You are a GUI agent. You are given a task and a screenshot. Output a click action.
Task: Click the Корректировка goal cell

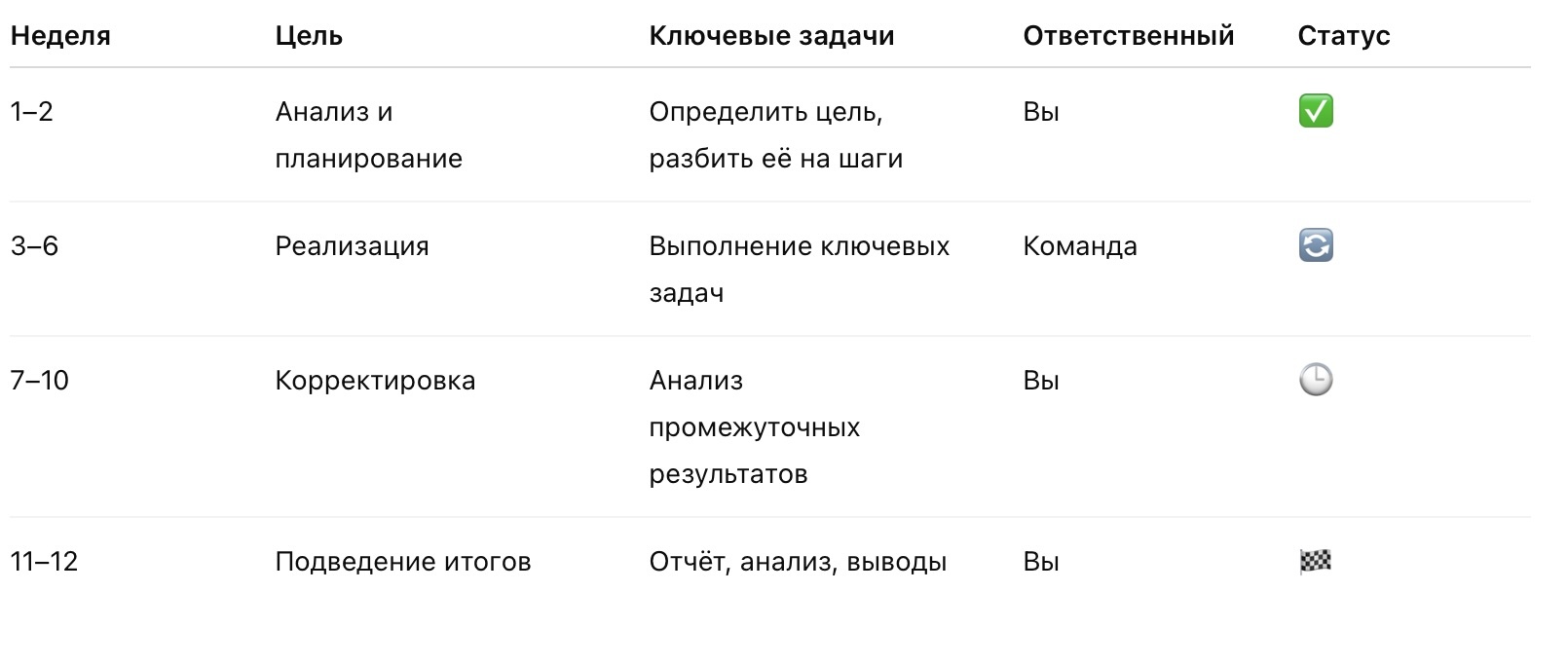coord(376,381)
